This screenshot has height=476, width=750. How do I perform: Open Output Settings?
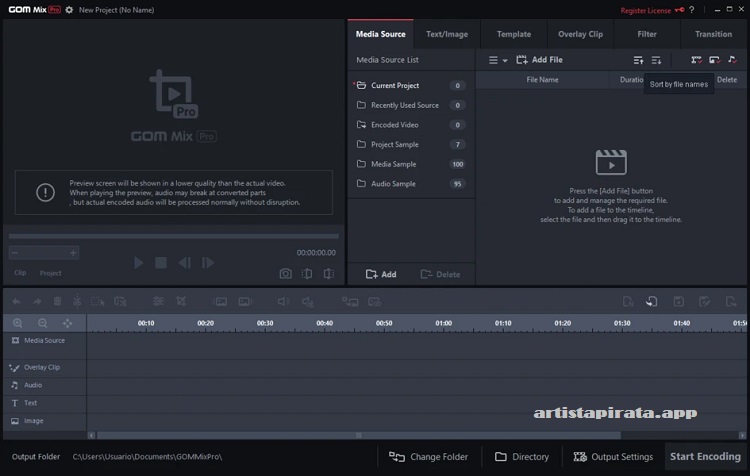click(613, 457)
